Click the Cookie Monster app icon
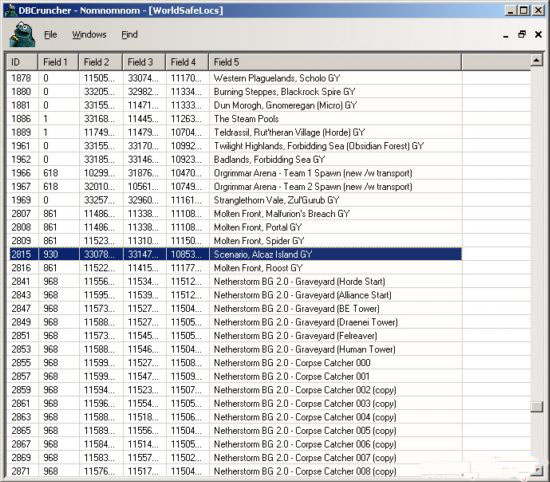 coord(22,34)
